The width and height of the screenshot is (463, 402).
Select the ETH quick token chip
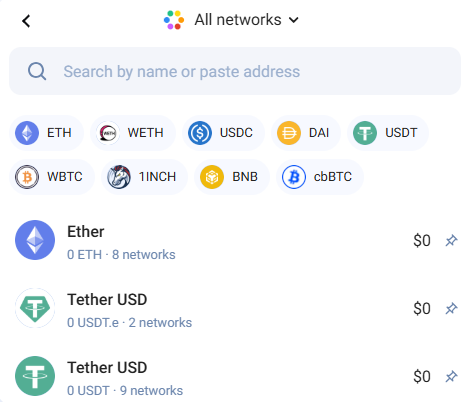click(46, 133)
